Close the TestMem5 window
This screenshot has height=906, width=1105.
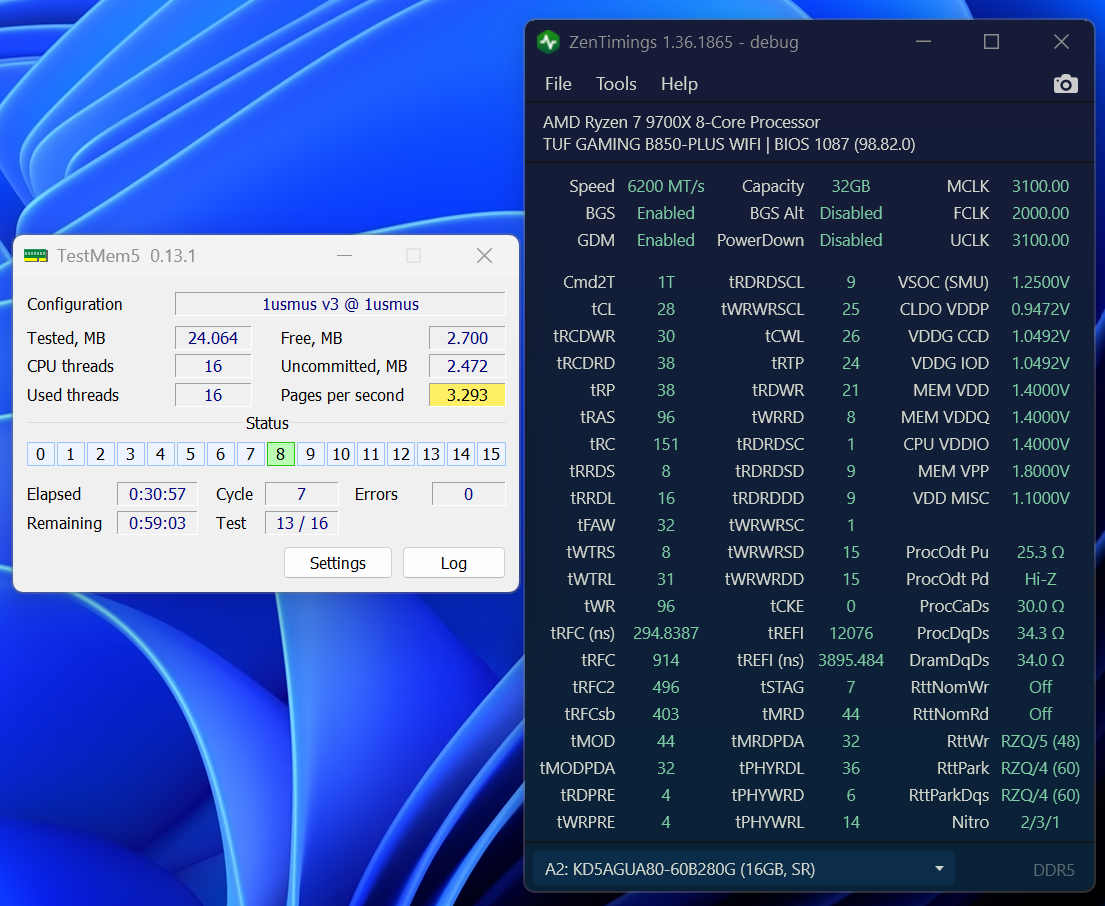point(484,256)
